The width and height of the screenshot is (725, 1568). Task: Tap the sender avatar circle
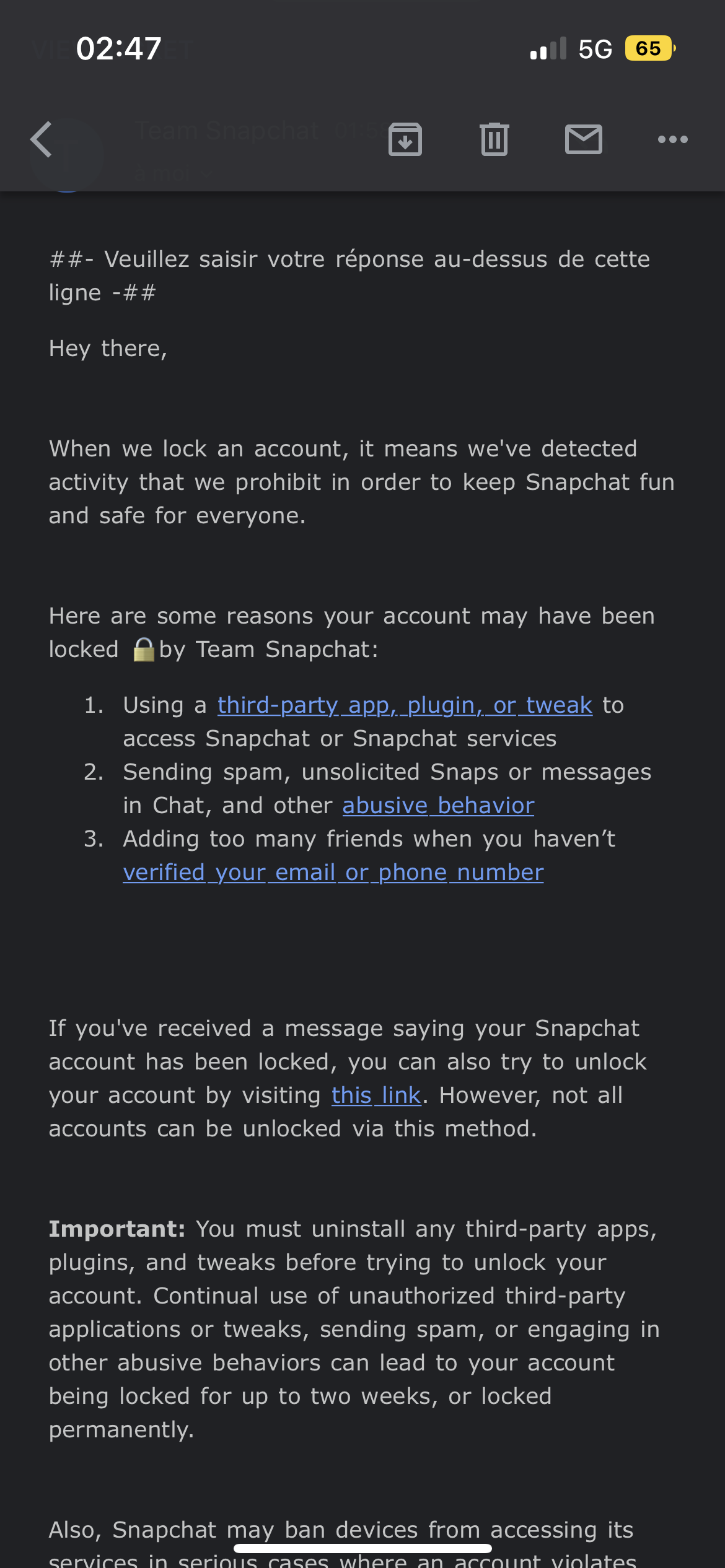point(66,155)
